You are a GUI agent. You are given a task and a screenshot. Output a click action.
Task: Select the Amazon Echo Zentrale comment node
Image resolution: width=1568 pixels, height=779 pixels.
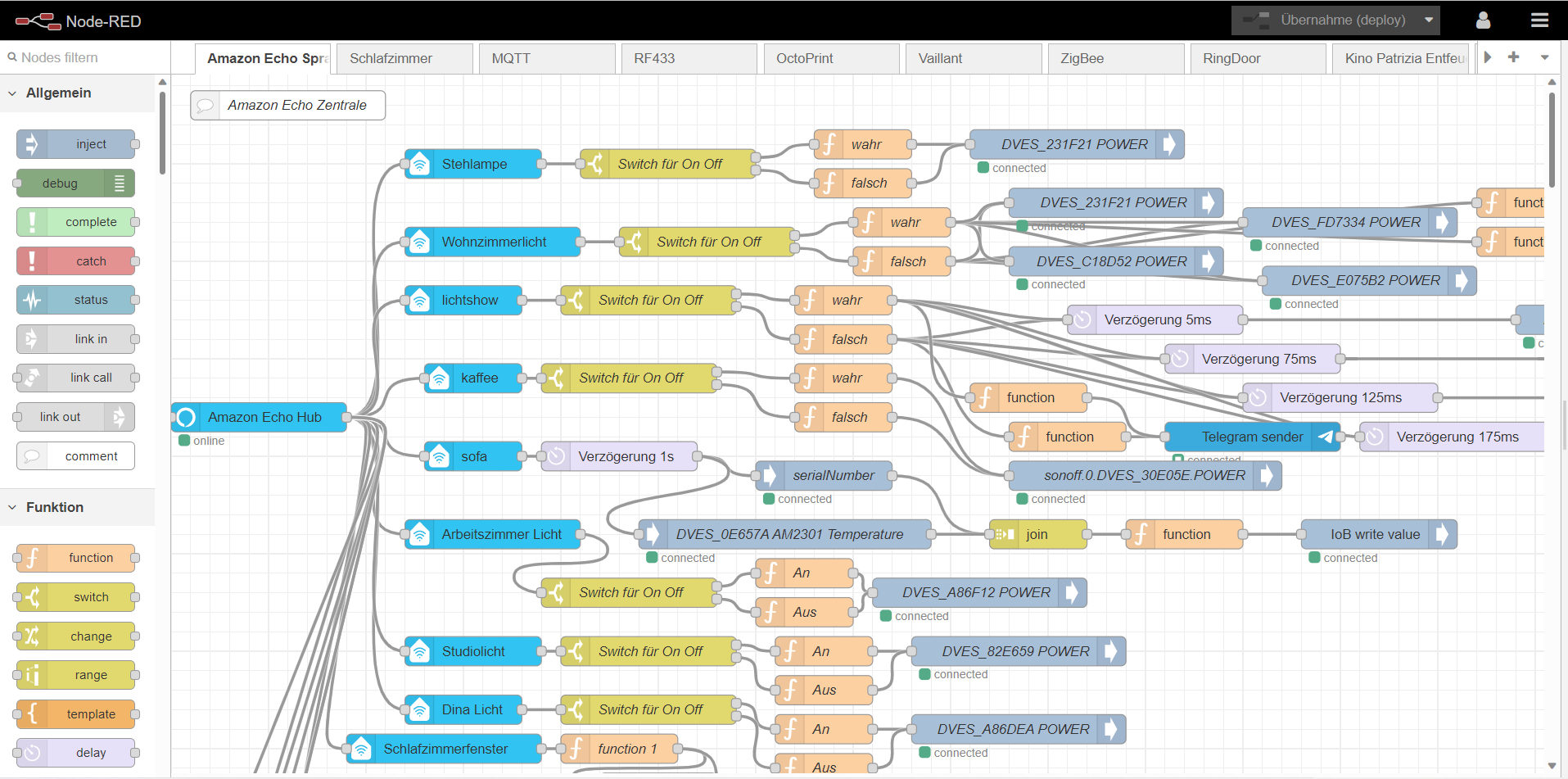click(x=288, y=105)
